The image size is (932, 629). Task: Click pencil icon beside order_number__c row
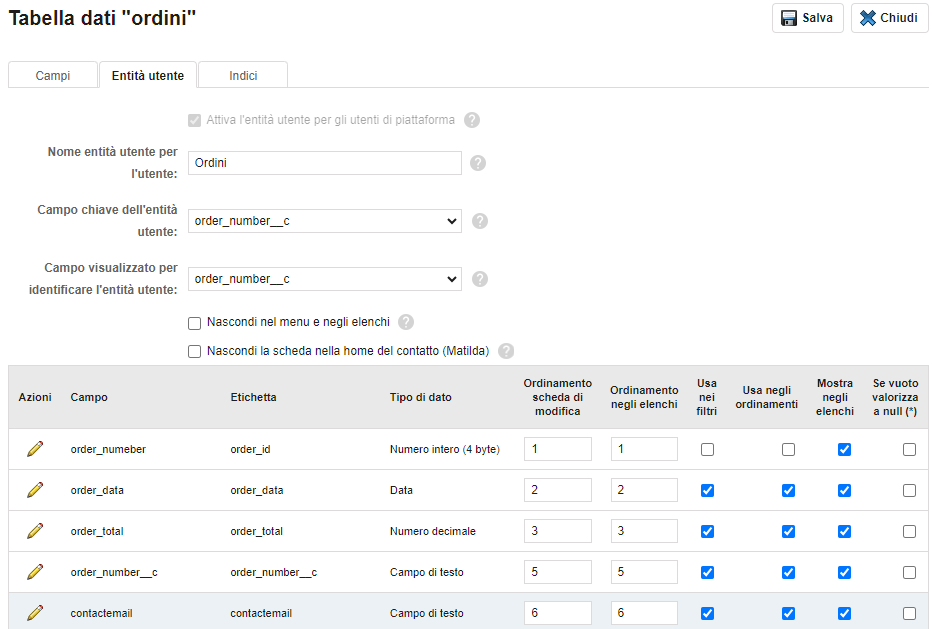click(35, 572)
